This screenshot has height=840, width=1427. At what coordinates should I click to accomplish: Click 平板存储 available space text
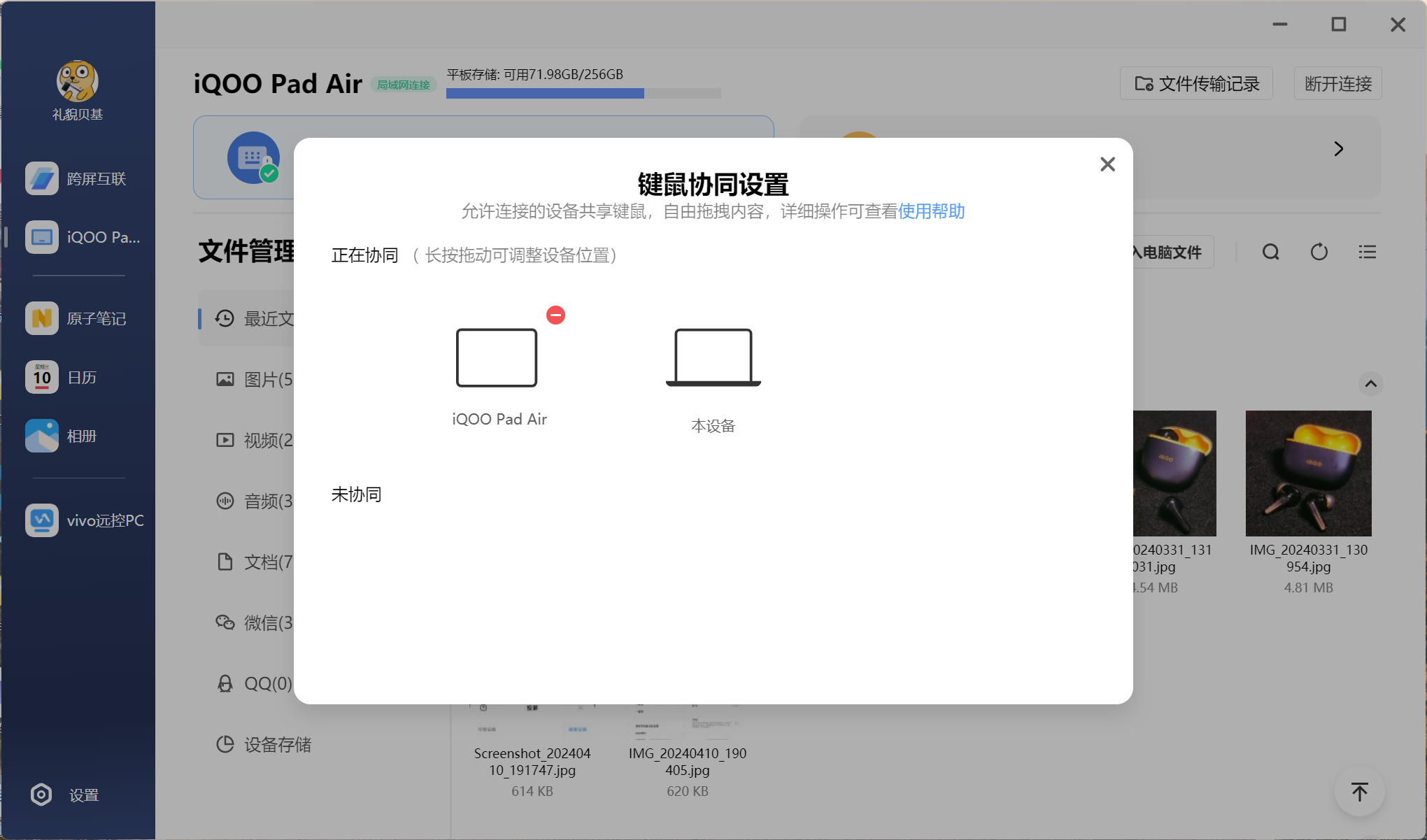tap(534, 74)
